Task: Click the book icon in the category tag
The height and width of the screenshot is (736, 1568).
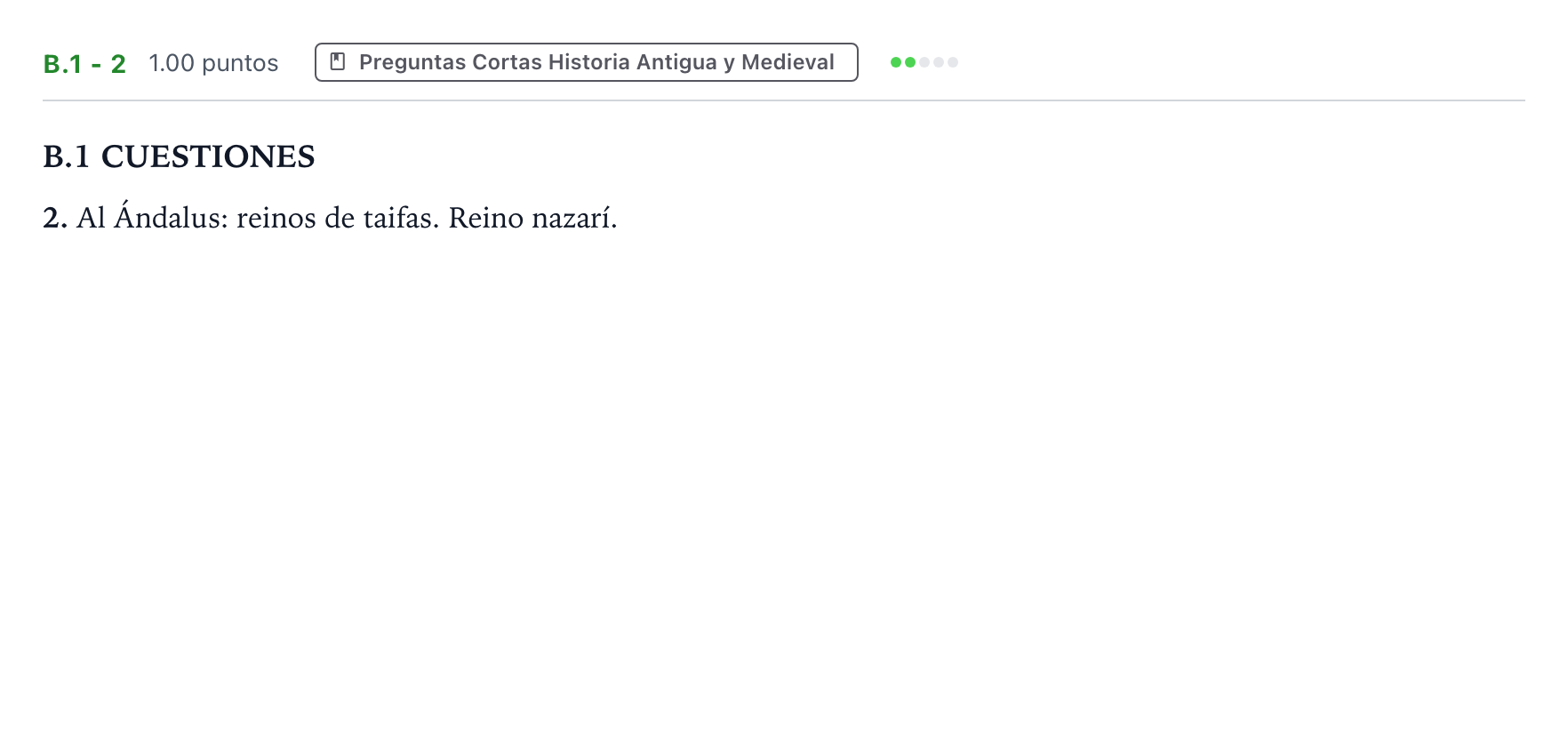Action: point(338,62)
